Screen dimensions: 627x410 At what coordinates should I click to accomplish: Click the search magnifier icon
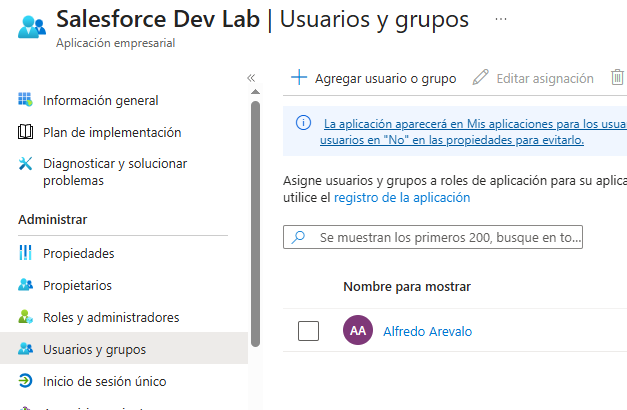pyautogui.click(x=298, y=237)
